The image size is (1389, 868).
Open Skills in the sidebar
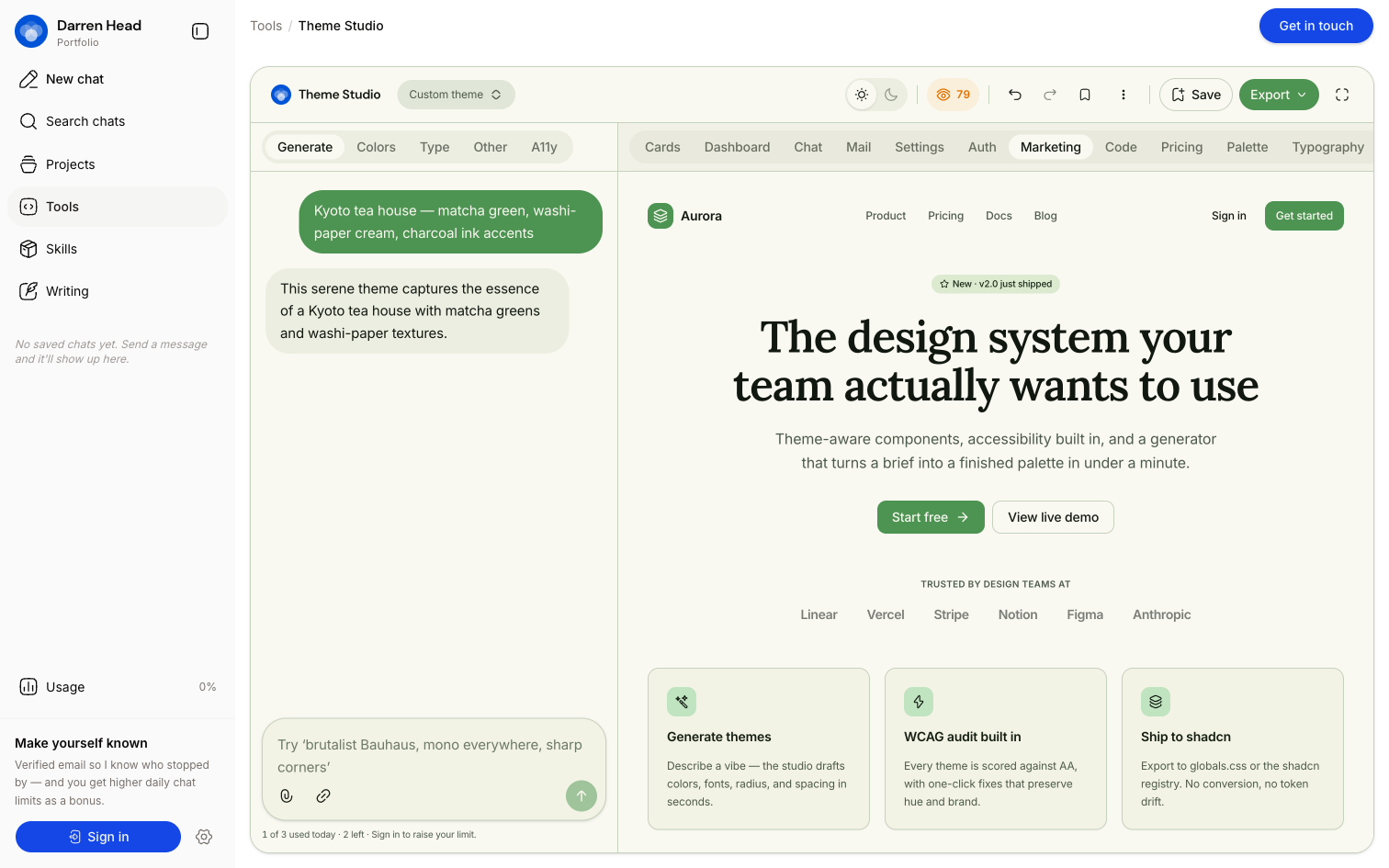tap(118, 249)
